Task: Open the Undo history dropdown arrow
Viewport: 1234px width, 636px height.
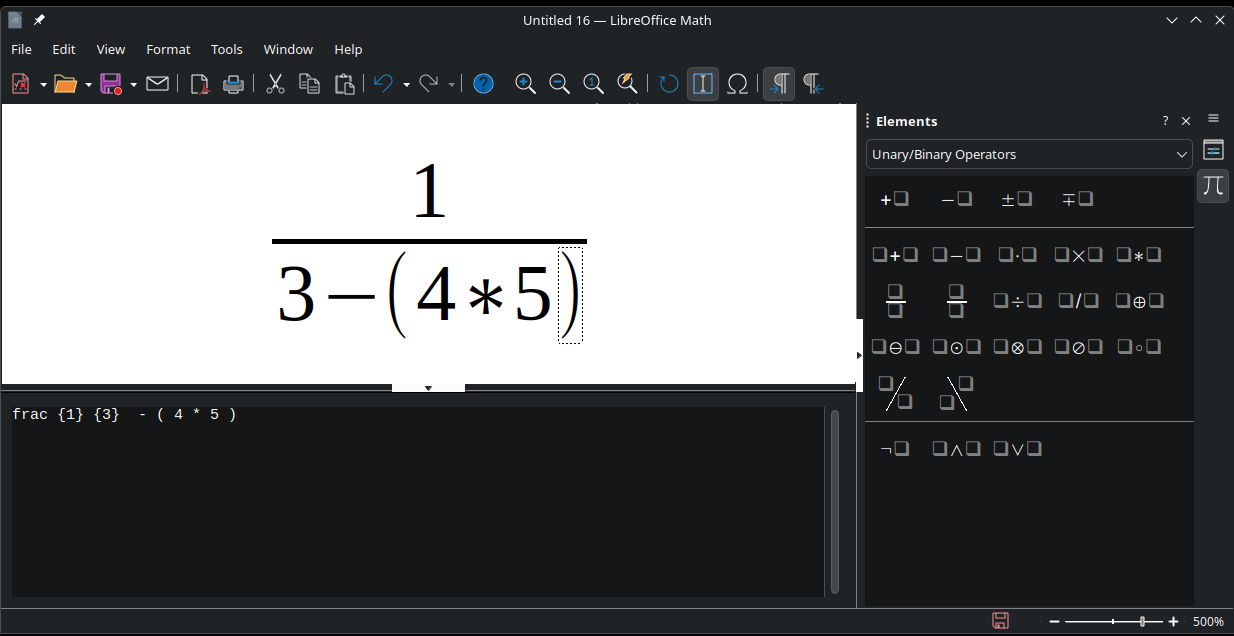Action: tap(406, 84)
